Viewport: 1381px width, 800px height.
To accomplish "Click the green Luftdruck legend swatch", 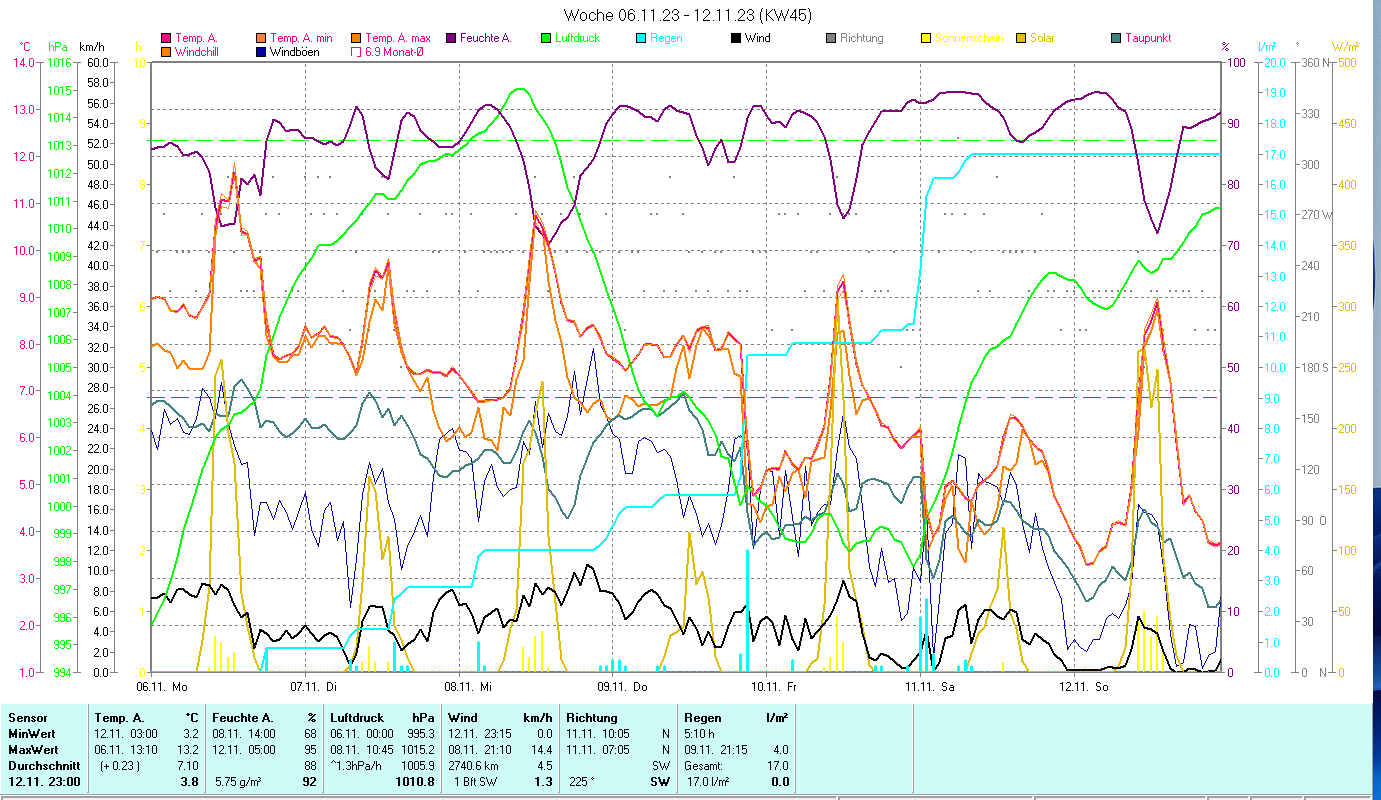I will pos(546,38).
